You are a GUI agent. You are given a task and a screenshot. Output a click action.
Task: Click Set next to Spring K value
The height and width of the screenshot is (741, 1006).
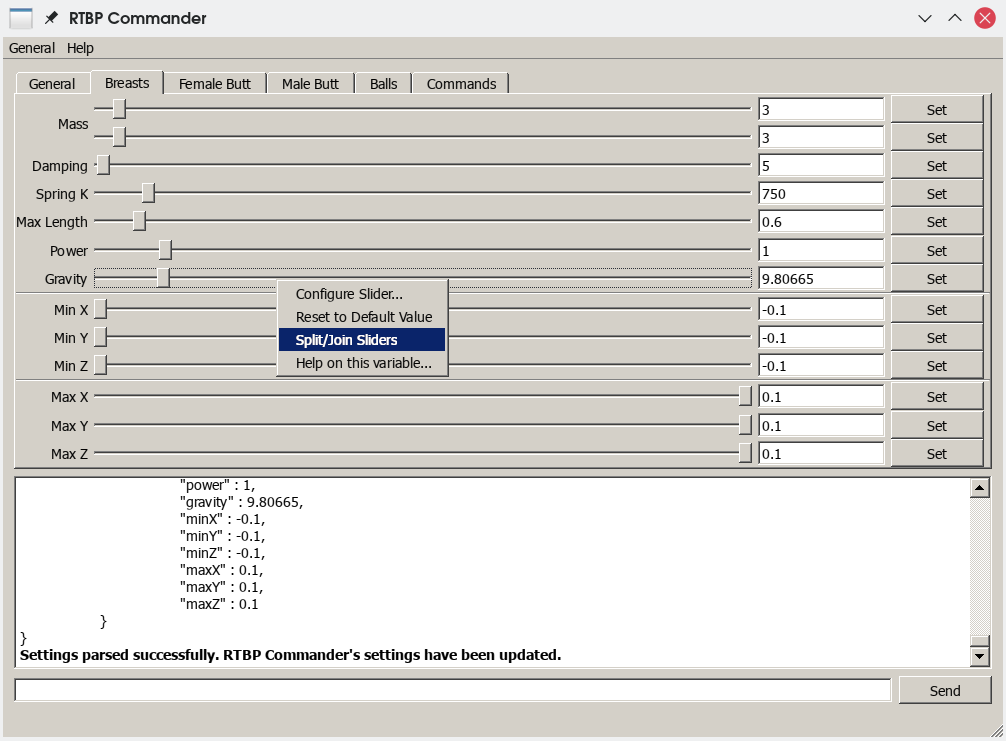pyautogui.click(x=937, y=194)
